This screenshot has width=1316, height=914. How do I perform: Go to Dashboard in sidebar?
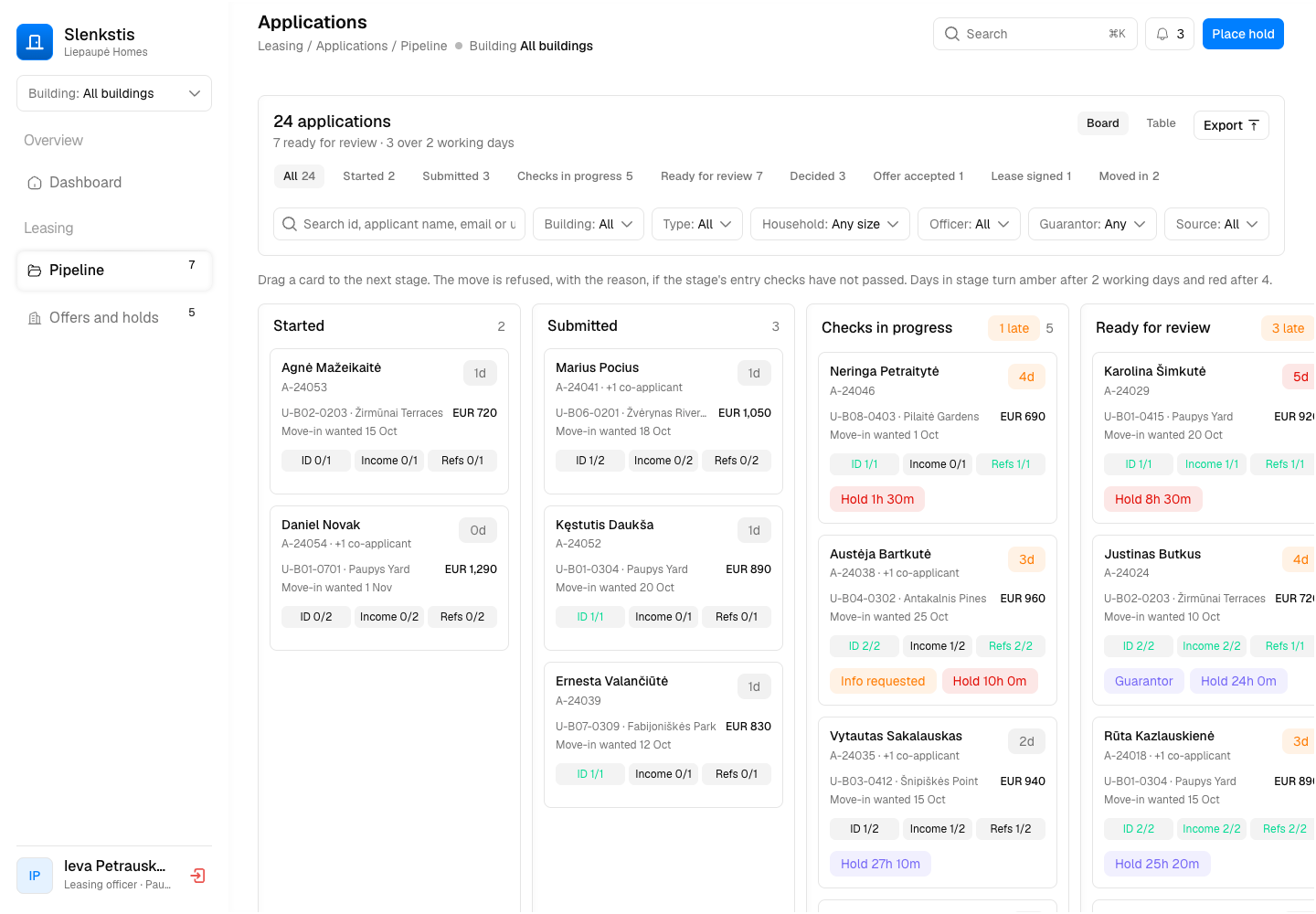click(114, 183)
